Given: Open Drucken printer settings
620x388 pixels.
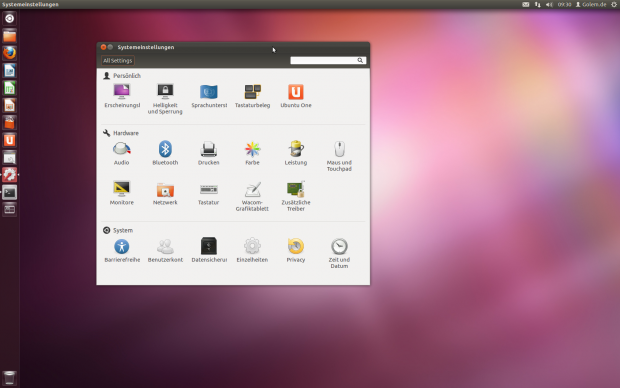Looking at the screenshot, I should (209, 153).
